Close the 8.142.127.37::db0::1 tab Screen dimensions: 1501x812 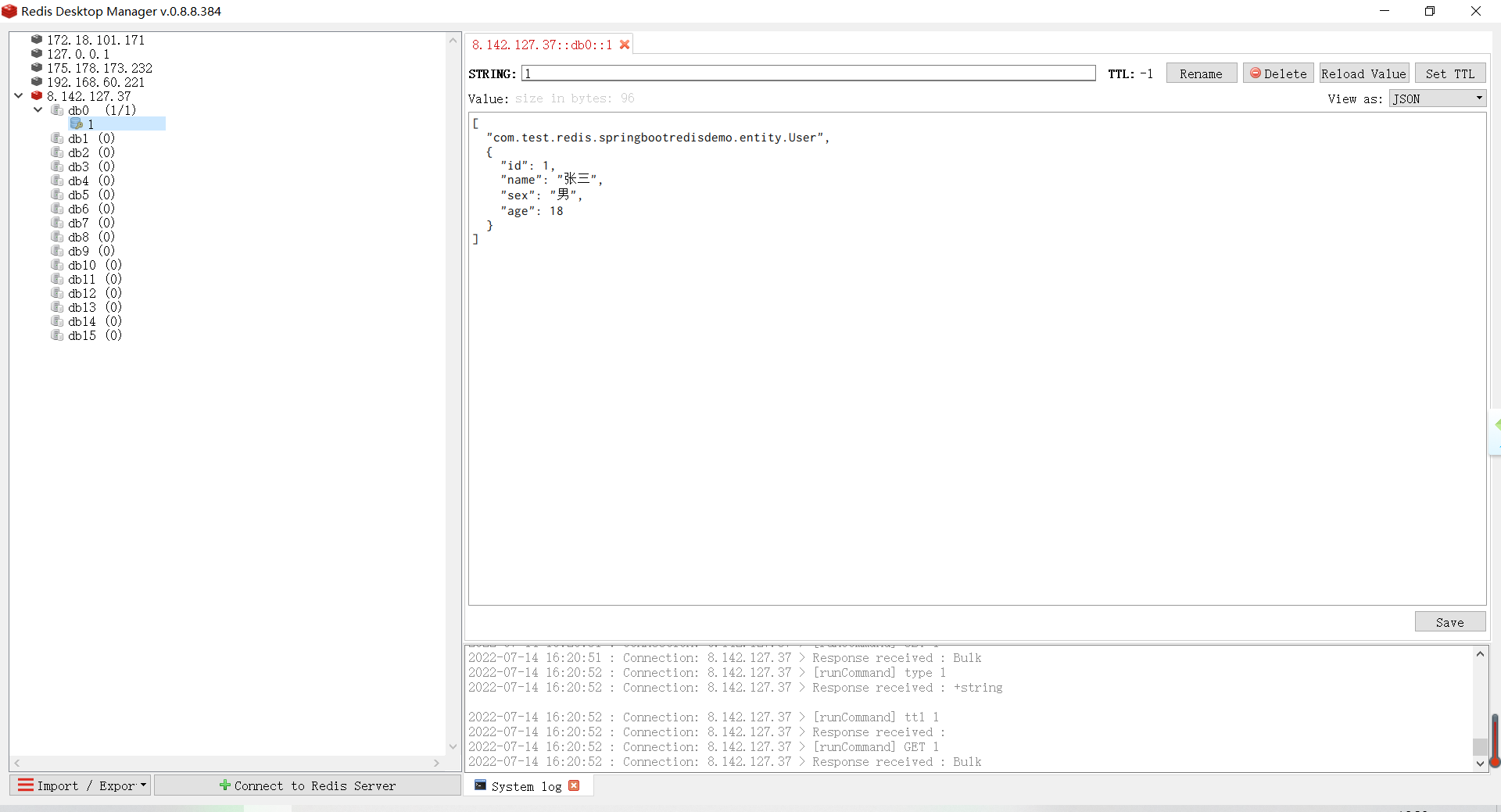pyautogui.click(x=625, y=45)
